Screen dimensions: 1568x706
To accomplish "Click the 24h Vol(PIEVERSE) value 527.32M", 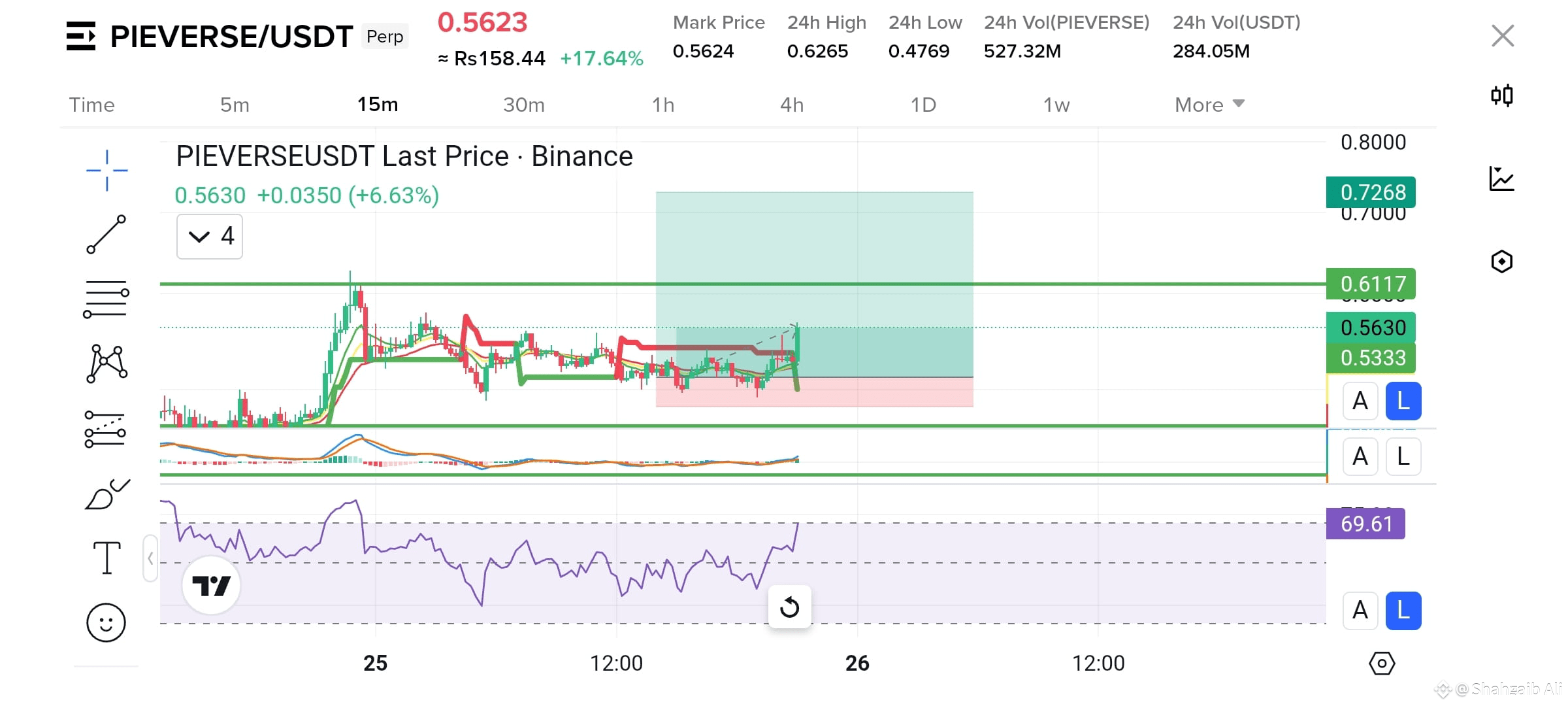I will (1022, 51).
